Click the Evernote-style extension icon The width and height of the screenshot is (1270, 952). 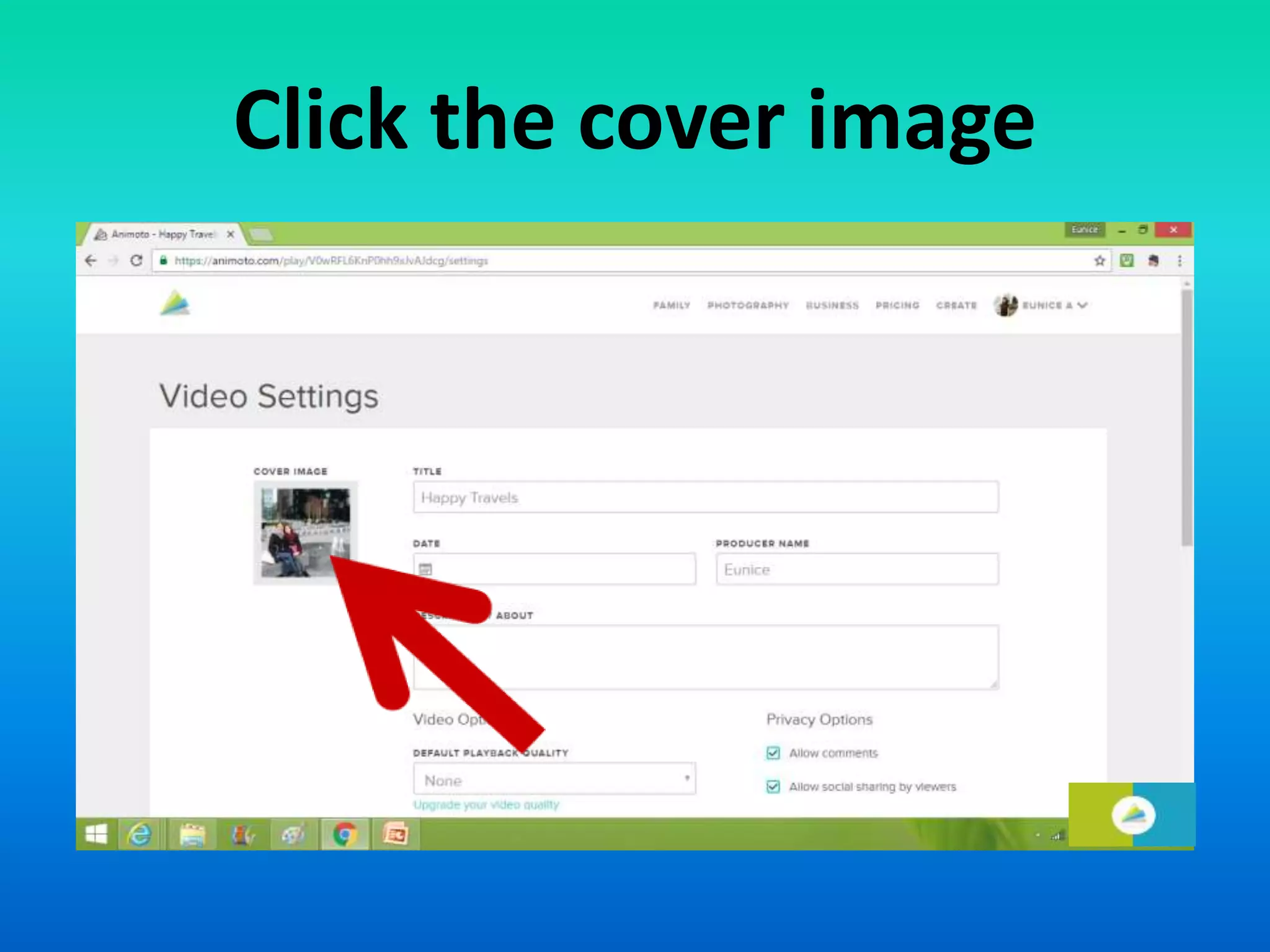[1153, 261]
